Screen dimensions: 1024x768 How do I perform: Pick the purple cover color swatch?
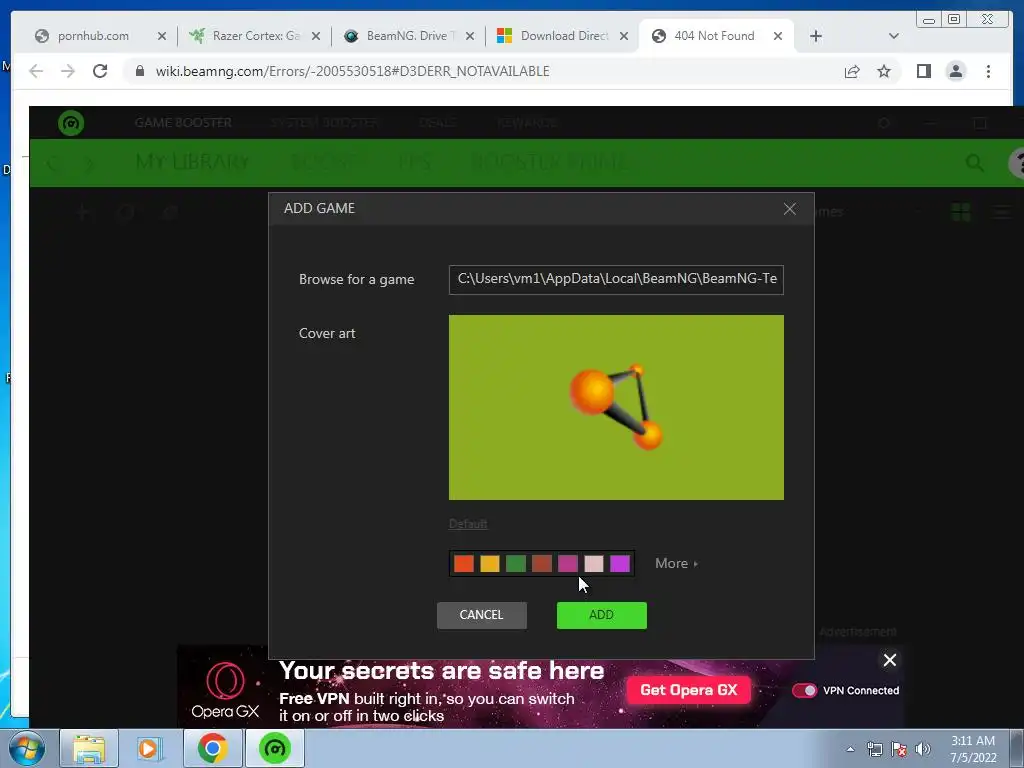tap(620, 564)
